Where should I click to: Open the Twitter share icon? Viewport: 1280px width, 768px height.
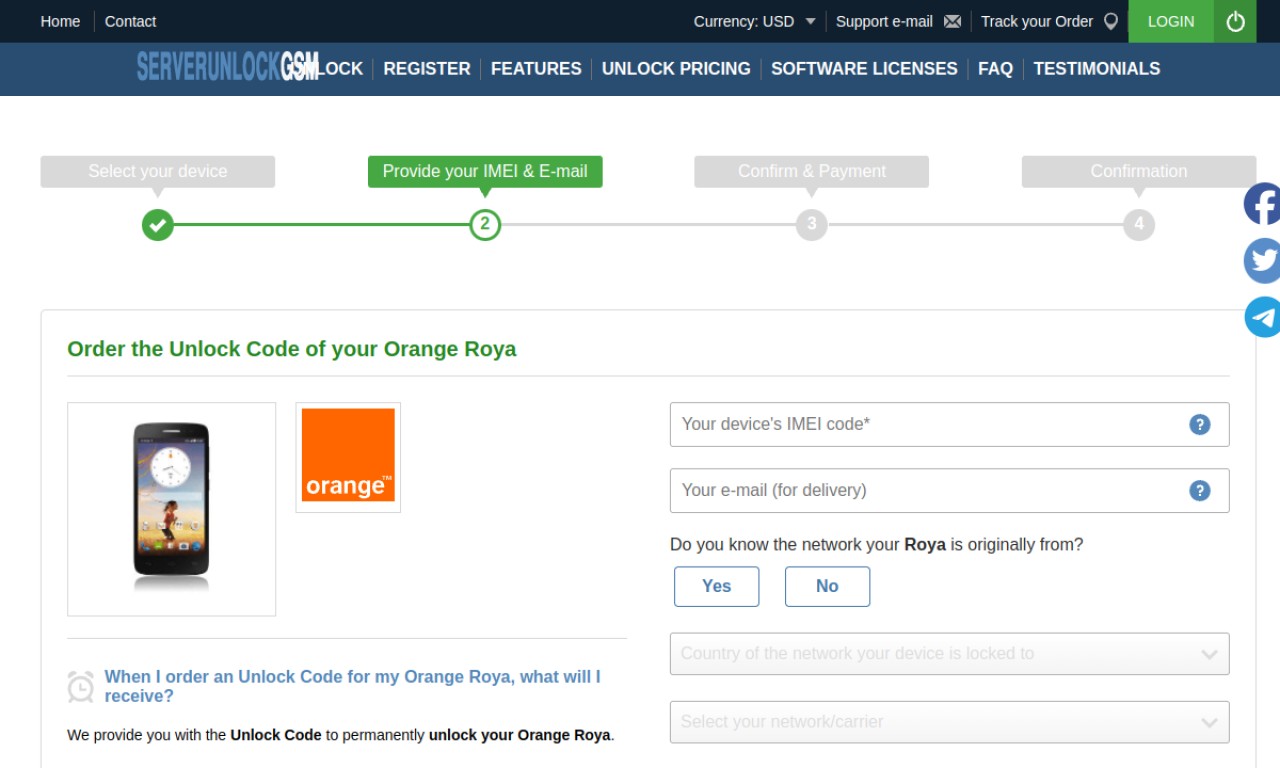point(1262,260)
